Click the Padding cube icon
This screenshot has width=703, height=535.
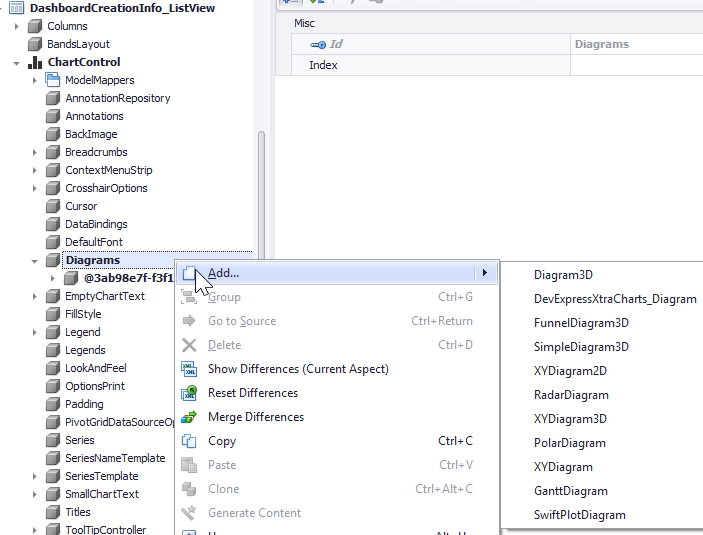52,404
